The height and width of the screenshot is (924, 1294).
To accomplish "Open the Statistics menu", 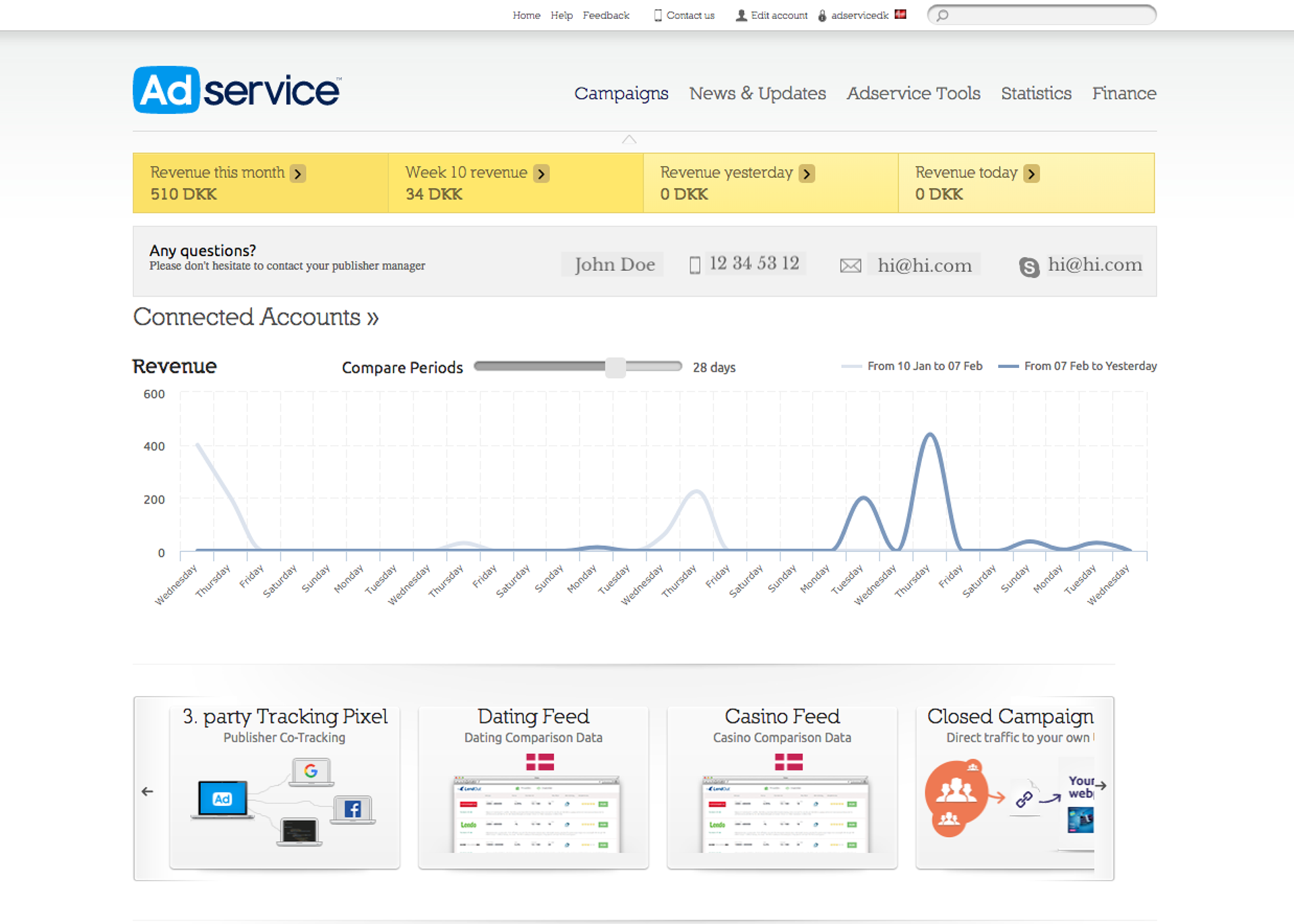I will click(x=1036, y=93).
